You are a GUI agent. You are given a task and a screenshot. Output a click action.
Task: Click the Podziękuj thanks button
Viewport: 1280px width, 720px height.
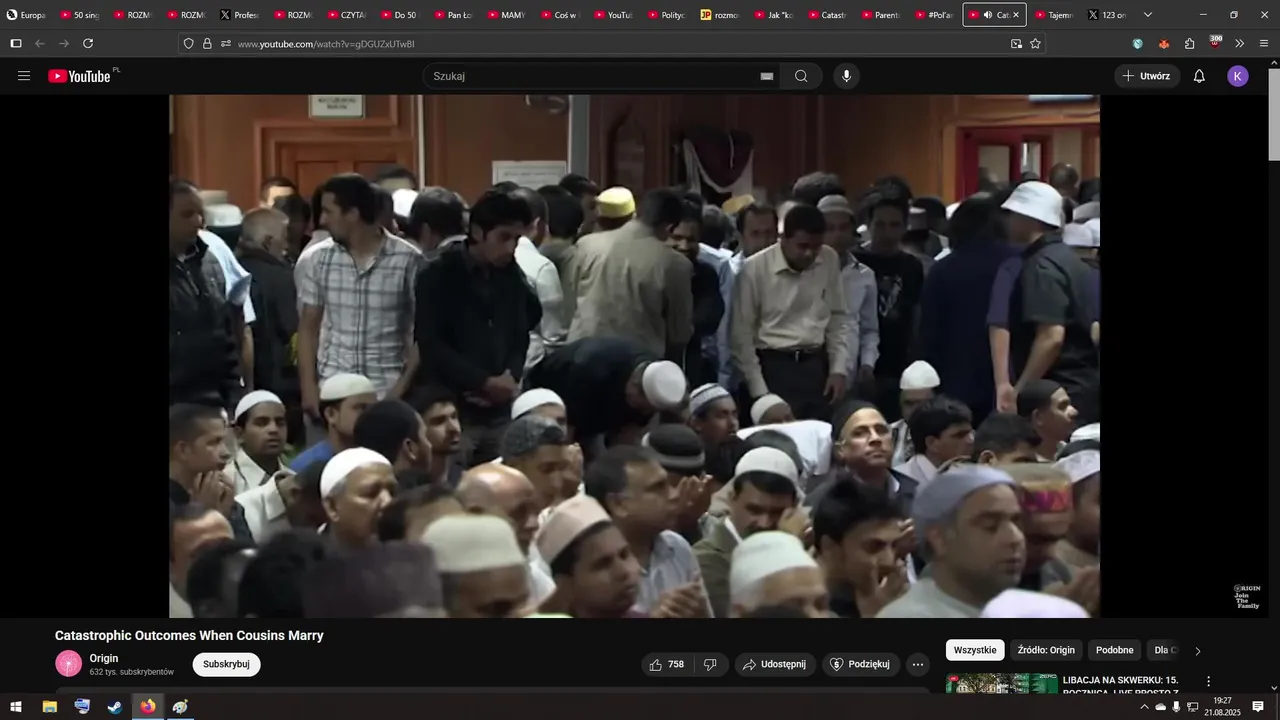click(861, 664)
